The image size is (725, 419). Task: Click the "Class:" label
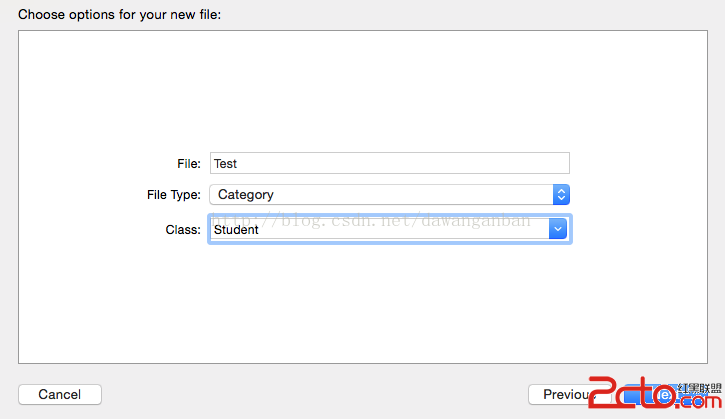(x=183, y=230)
